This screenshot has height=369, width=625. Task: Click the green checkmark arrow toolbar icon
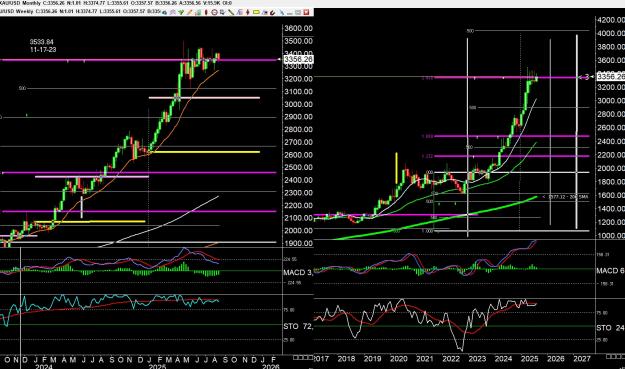(x=181, y=12)
